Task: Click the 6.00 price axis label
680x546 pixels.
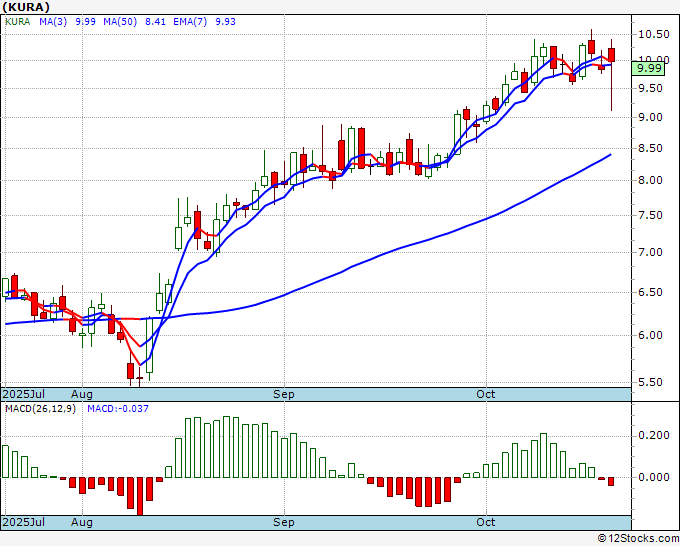Action: (x=650, y=335)
